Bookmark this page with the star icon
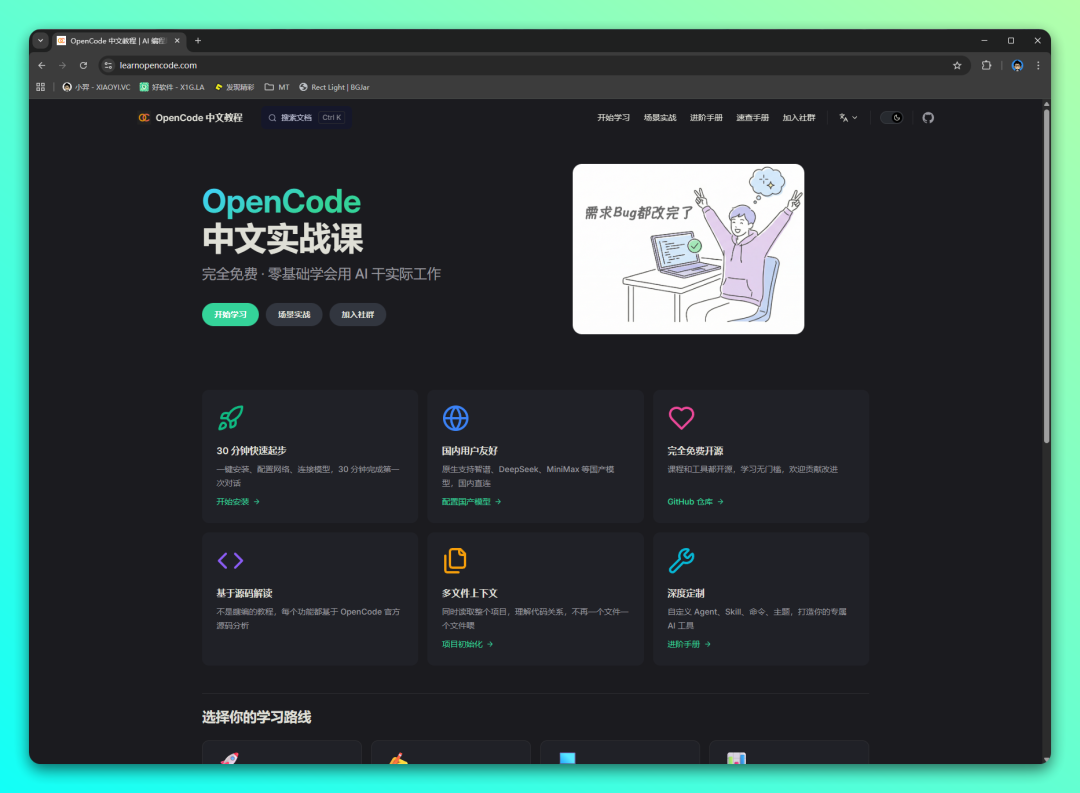1080x793 pixels. [957, 65]
